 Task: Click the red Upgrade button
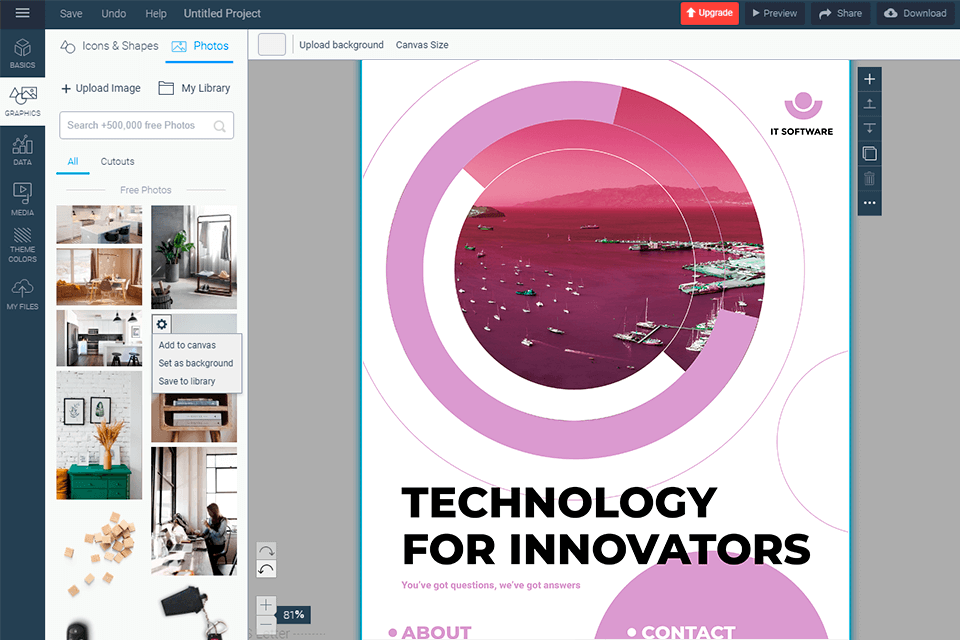point(709,13)
